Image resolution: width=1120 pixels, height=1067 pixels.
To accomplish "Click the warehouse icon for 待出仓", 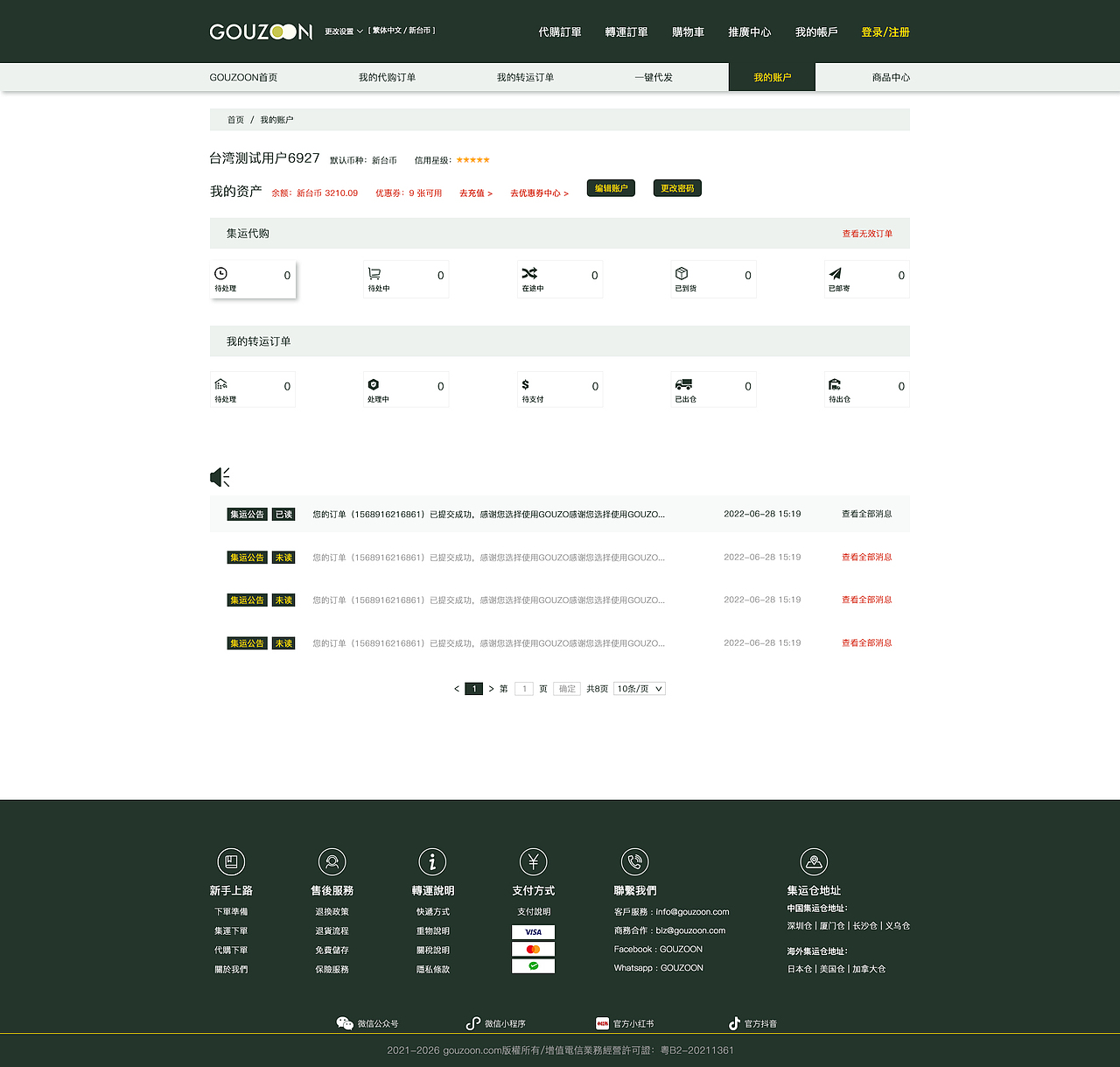I will click(x=835, y=384).
